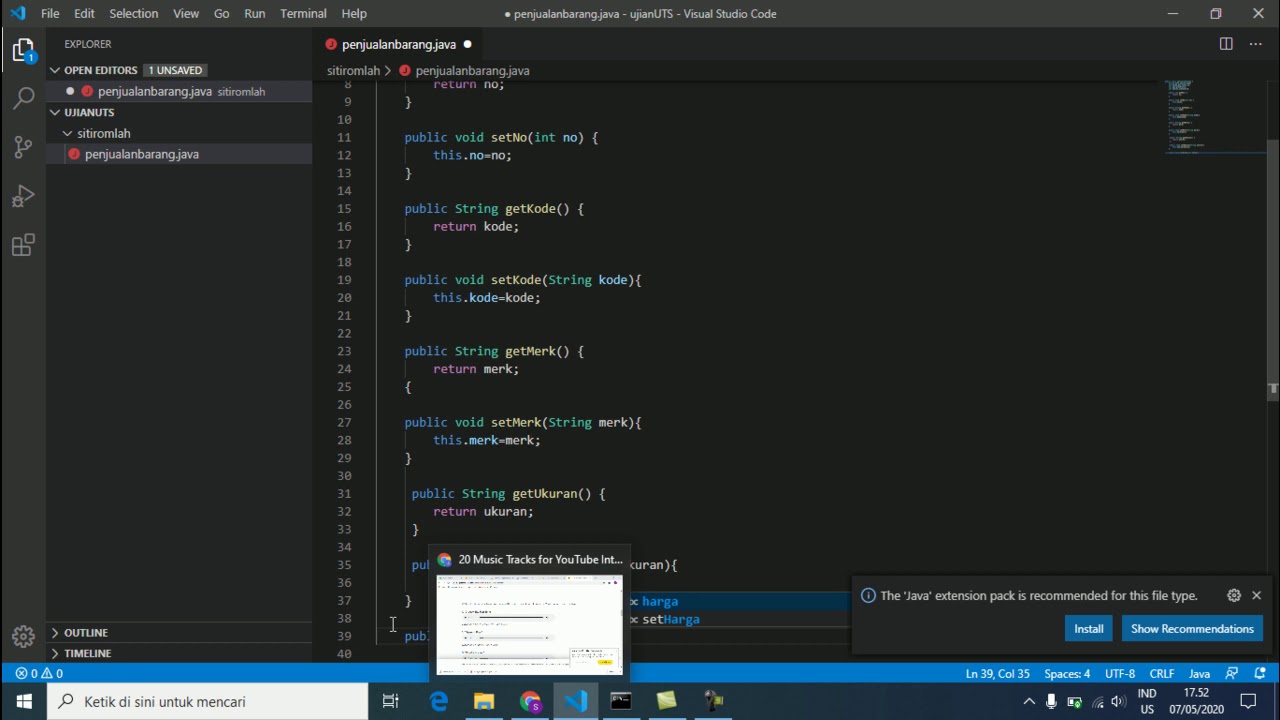Click the code minimap
Screen dimensions: 1280x720
click(1215, 117)
